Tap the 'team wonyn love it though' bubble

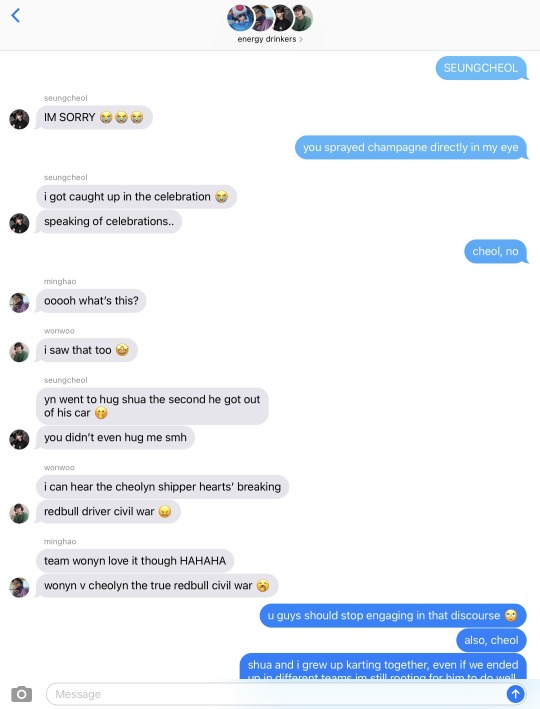click(135, 561)
